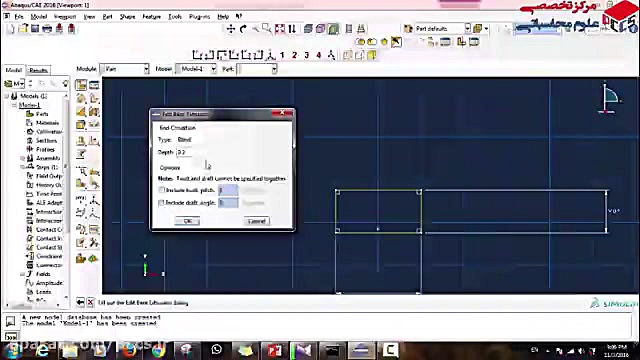Open the Viewport menu
The height and width of the screenshot is (360, 640).
65,17
